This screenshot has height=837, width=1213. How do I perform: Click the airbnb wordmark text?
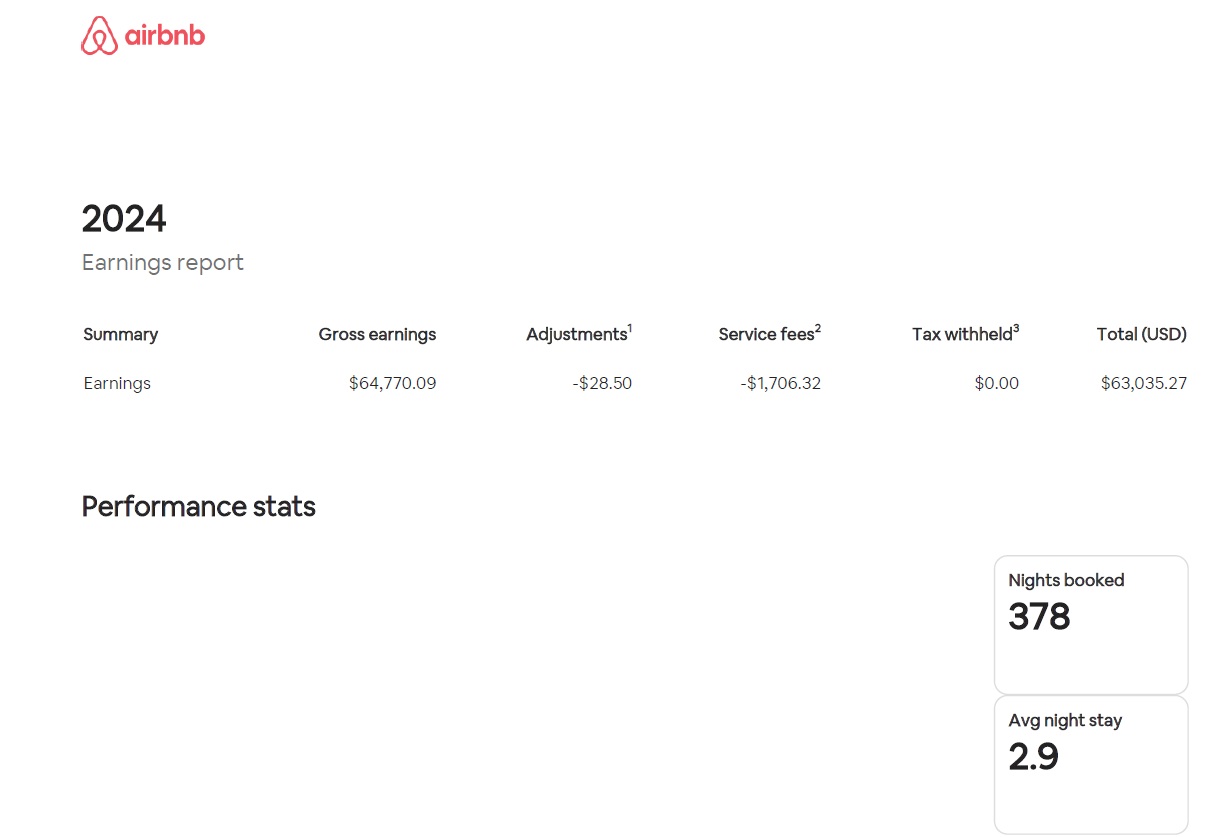165,37
